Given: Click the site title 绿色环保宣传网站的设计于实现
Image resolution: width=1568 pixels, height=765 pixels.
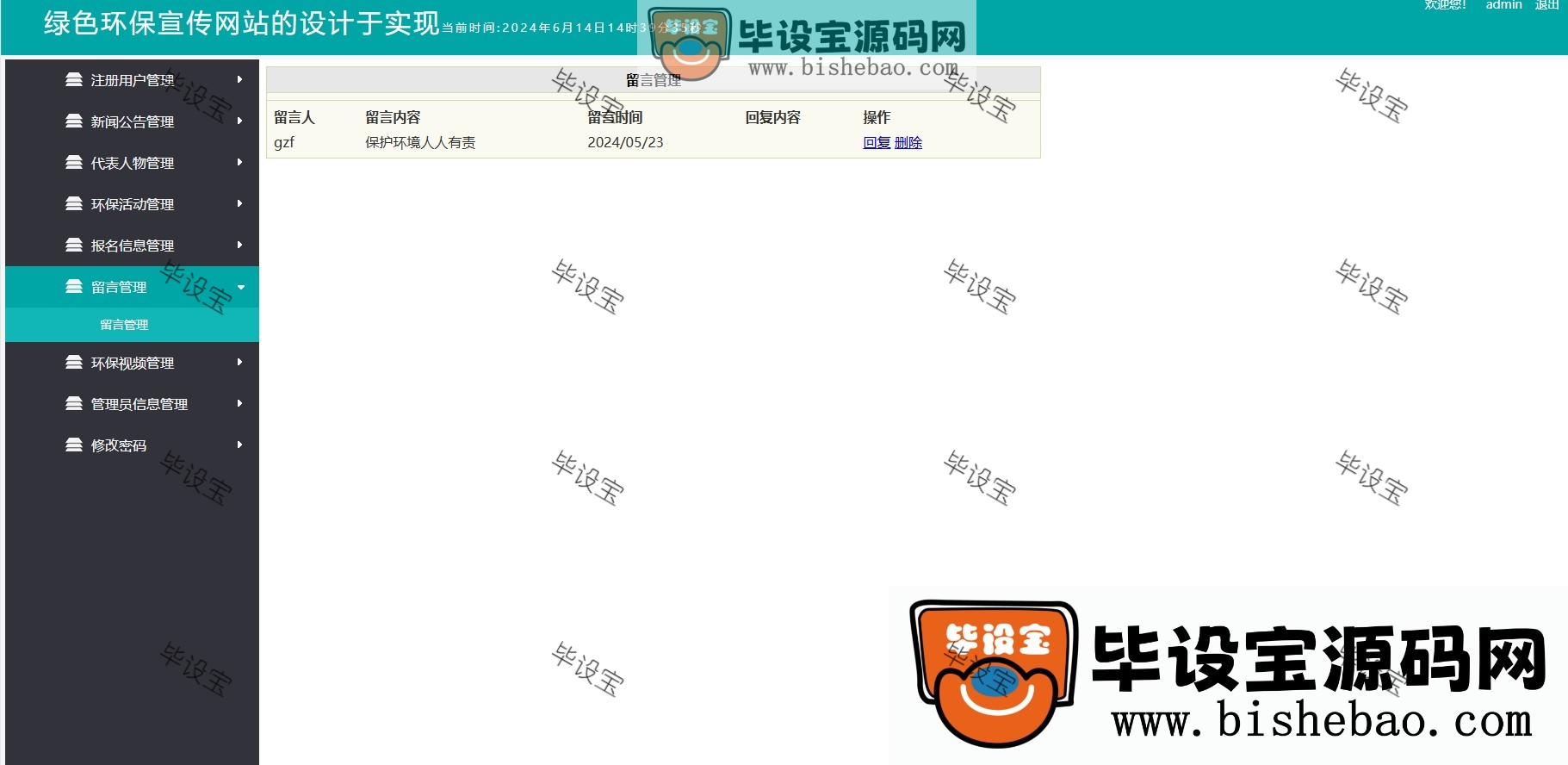Looking at the screenshot, I should (242, 23).
